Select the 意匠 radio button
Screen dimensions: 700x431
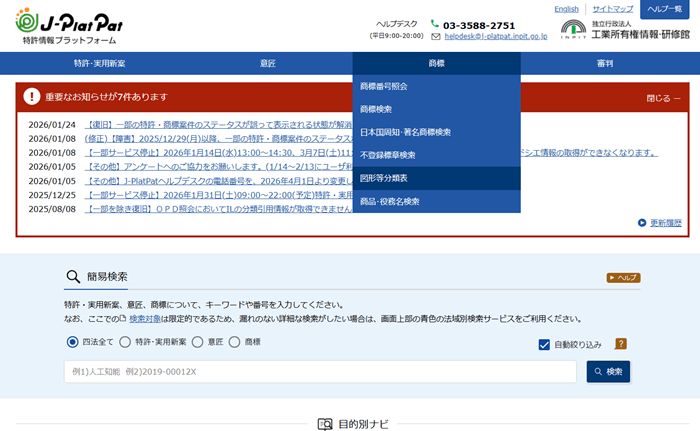[197, 342]
